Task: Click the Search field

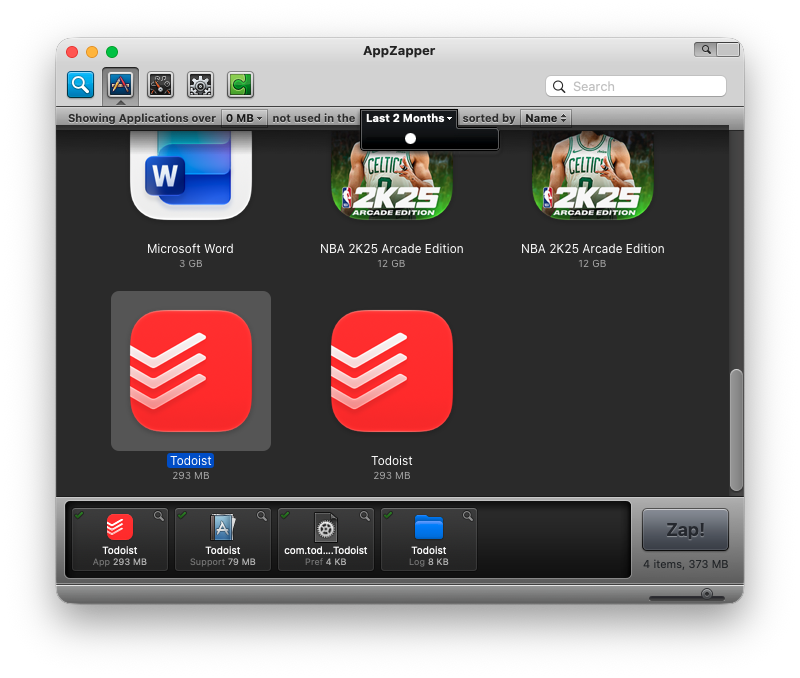Action: click(x=636, y=86)
